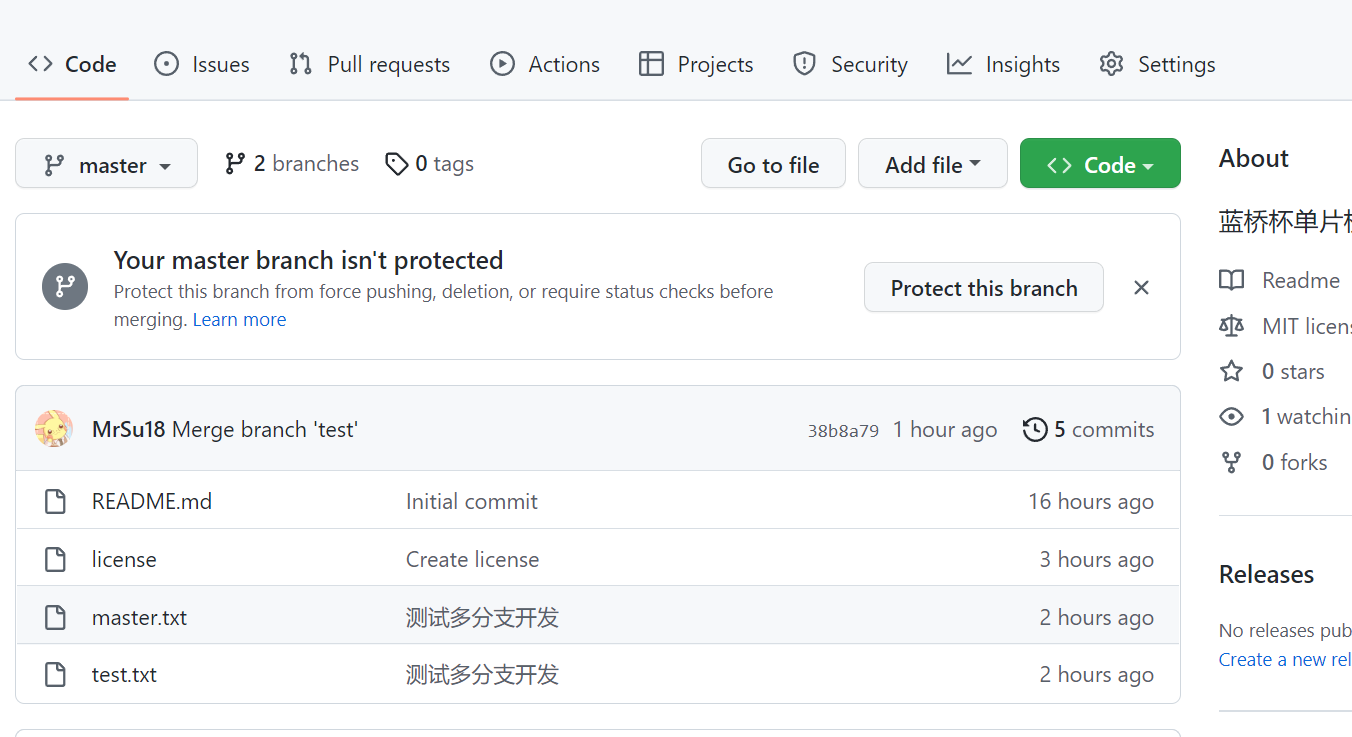View the 2 branches link
The width and height of the screenshot is (1352, 737).
(x=291, y=164)
